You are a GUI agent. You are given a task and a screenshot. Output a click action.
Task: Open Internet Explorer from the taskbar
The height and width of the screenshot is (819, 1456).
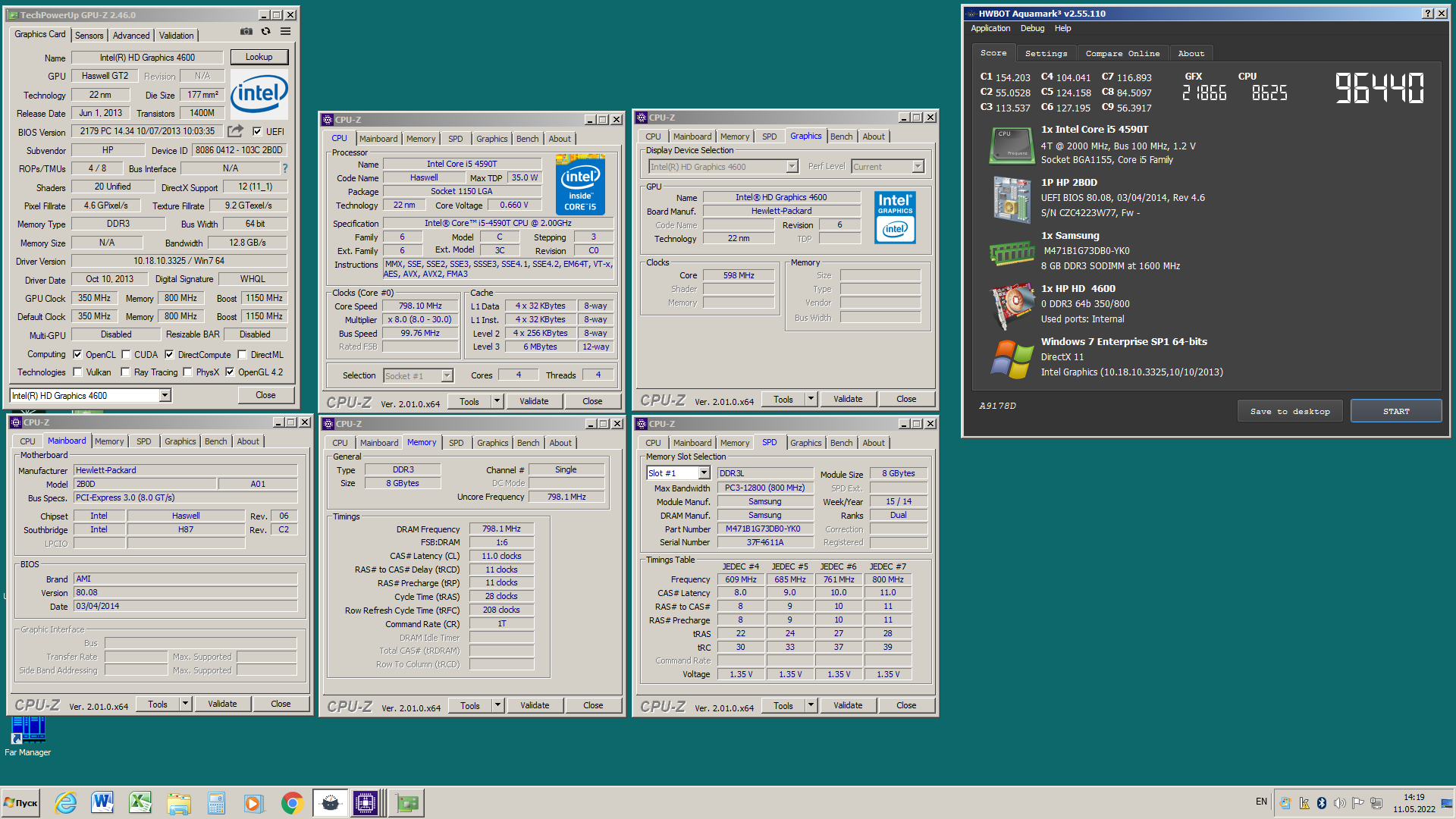(x=66, y=803)
